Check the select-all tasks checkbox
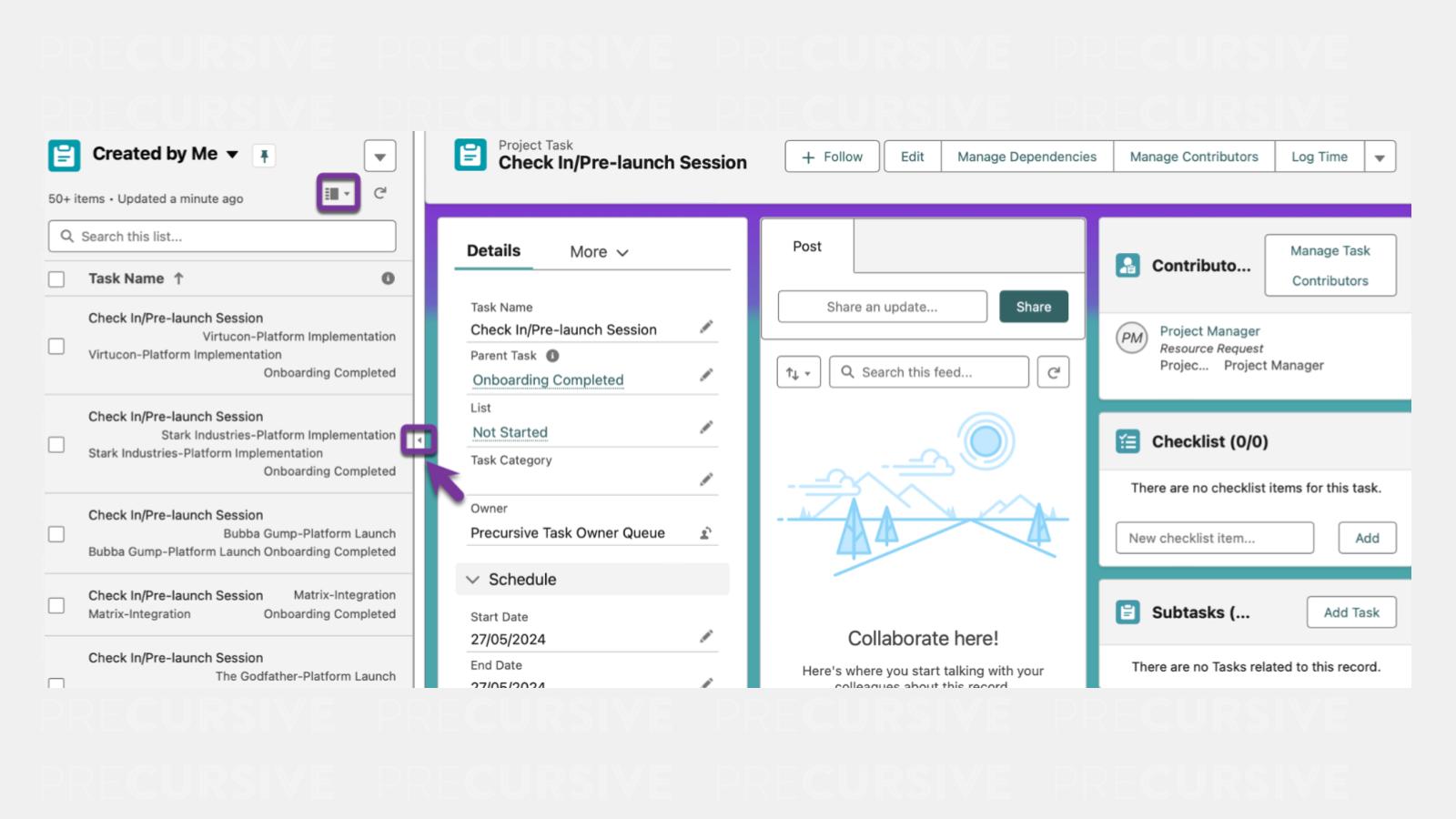 pos(56,279)
